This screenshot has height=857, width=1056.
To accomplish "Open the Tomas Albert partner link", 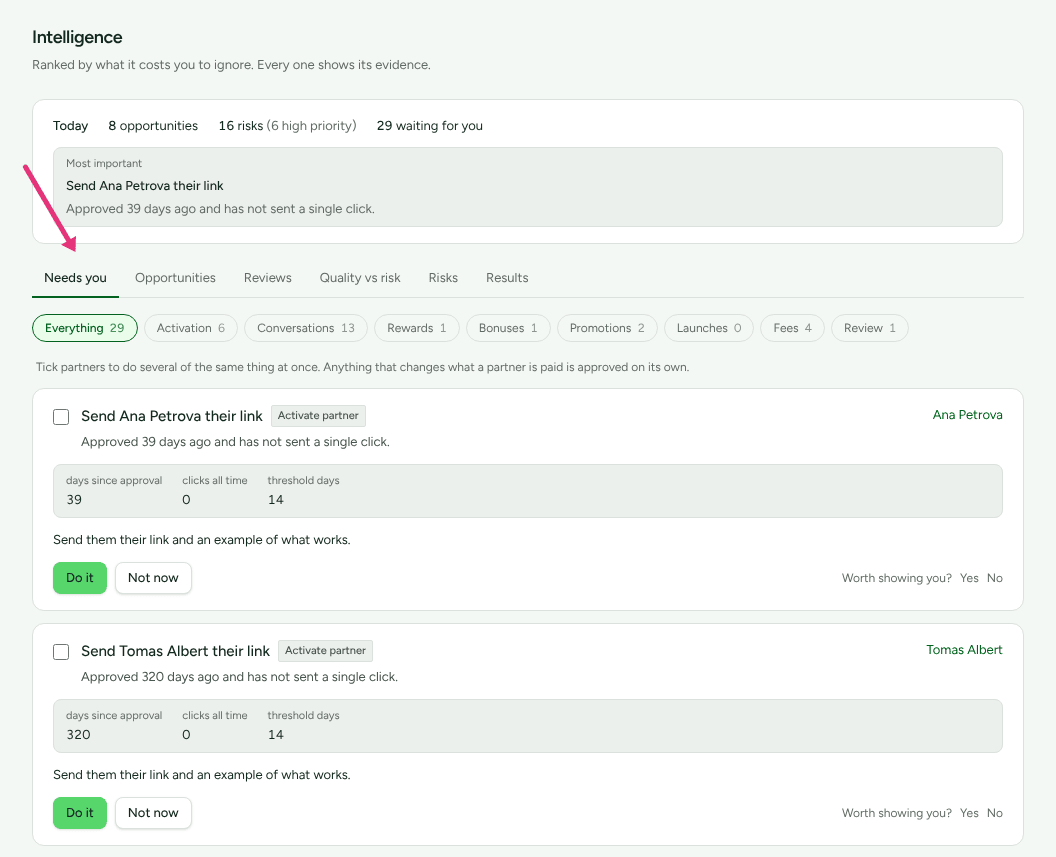I will 964,650.
